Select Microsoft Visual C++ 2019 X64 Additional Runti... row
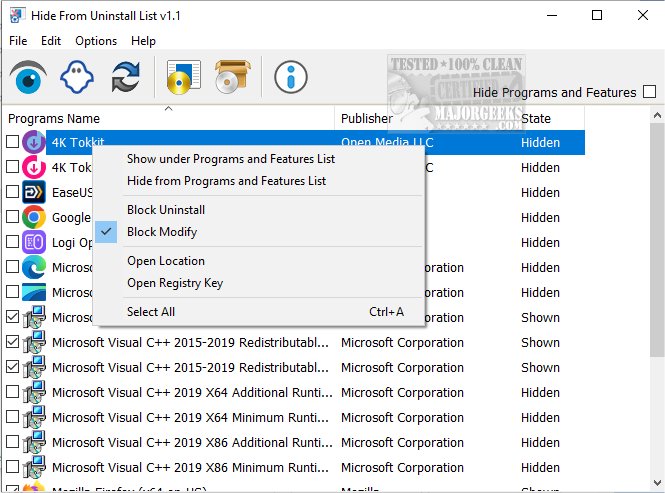The height and width of the screenshot is (493, 665). 296,392
